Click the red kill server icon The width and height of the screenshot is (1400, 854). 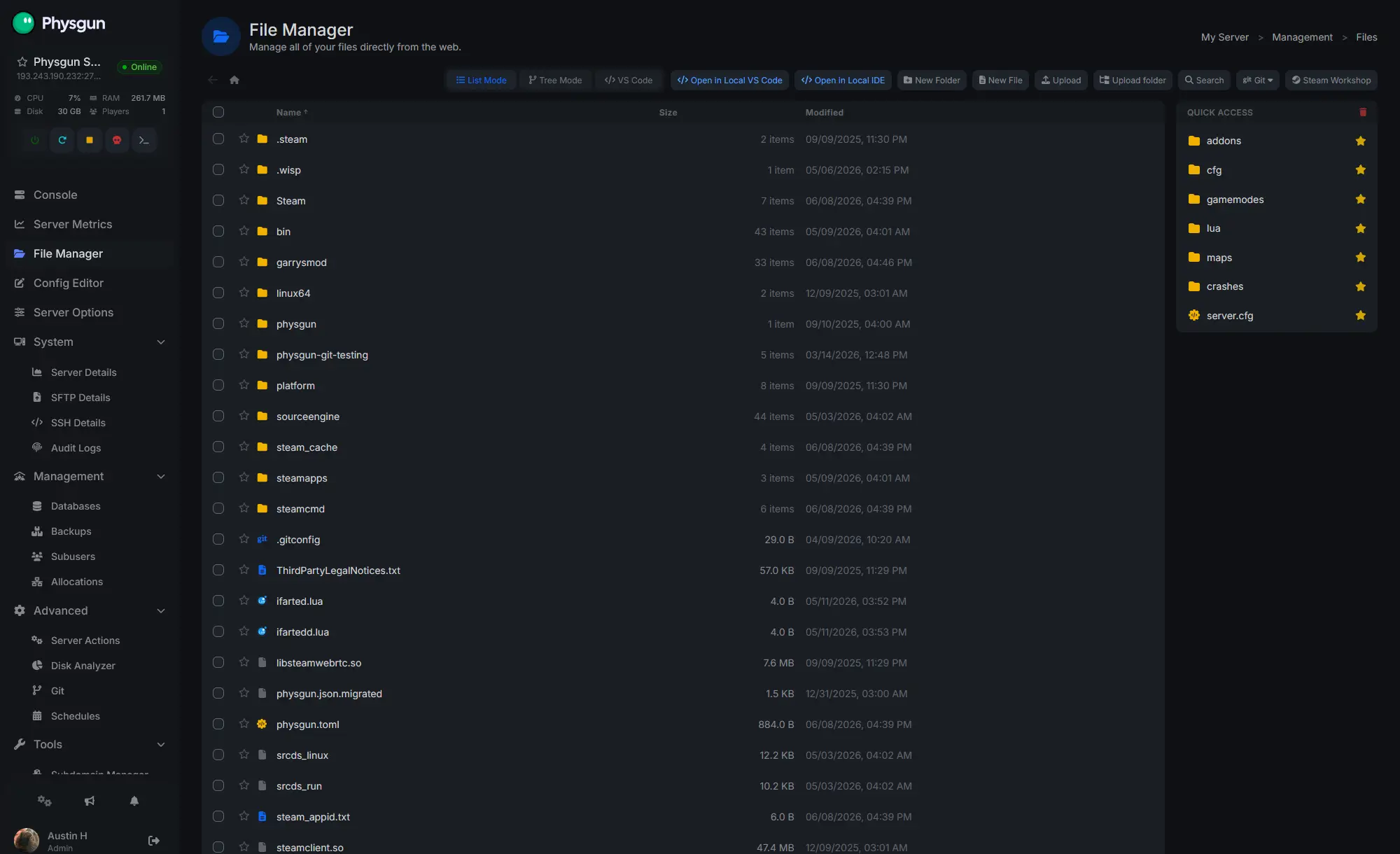click(x=117, y=140)
